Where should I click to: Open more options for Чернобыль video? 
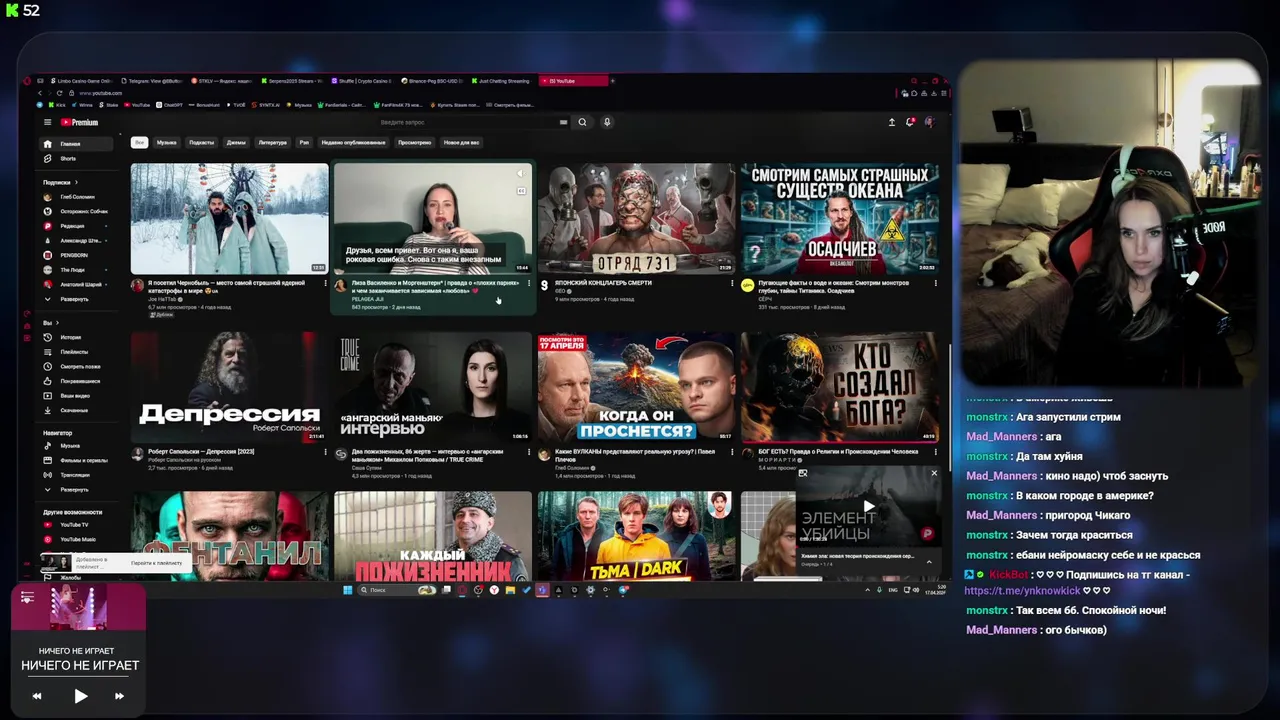pyautogui.click(x=324, y=283)
